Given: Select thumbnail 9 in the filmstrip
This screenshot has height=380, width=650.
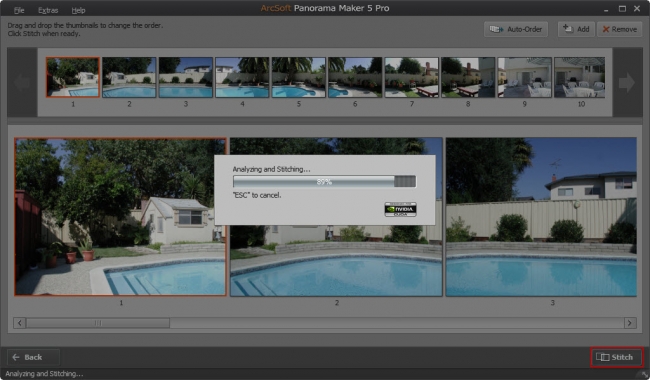Looking at the screenshot, I should 524,77.
